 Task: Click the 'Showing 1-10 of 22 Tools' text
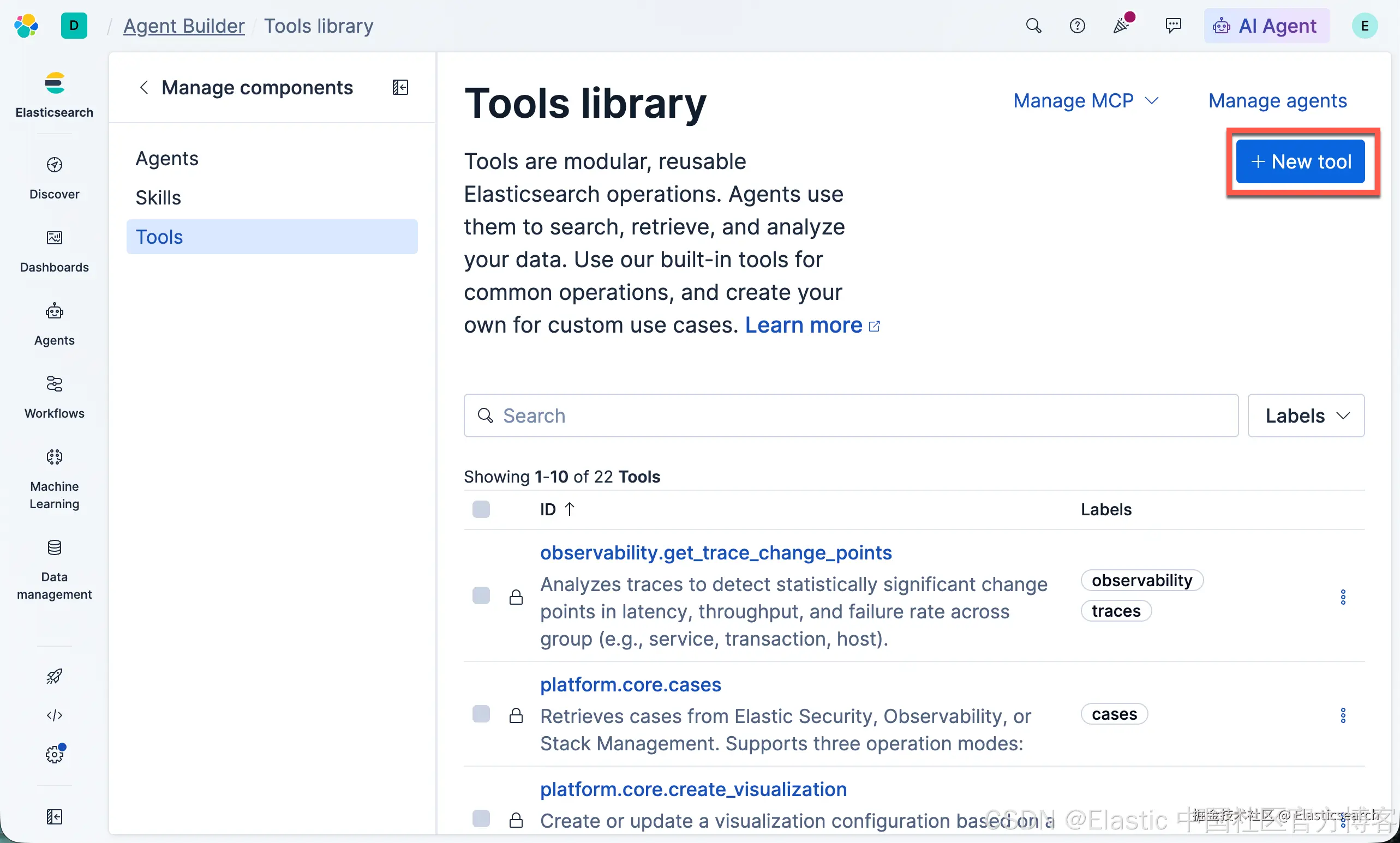[562, 476]
